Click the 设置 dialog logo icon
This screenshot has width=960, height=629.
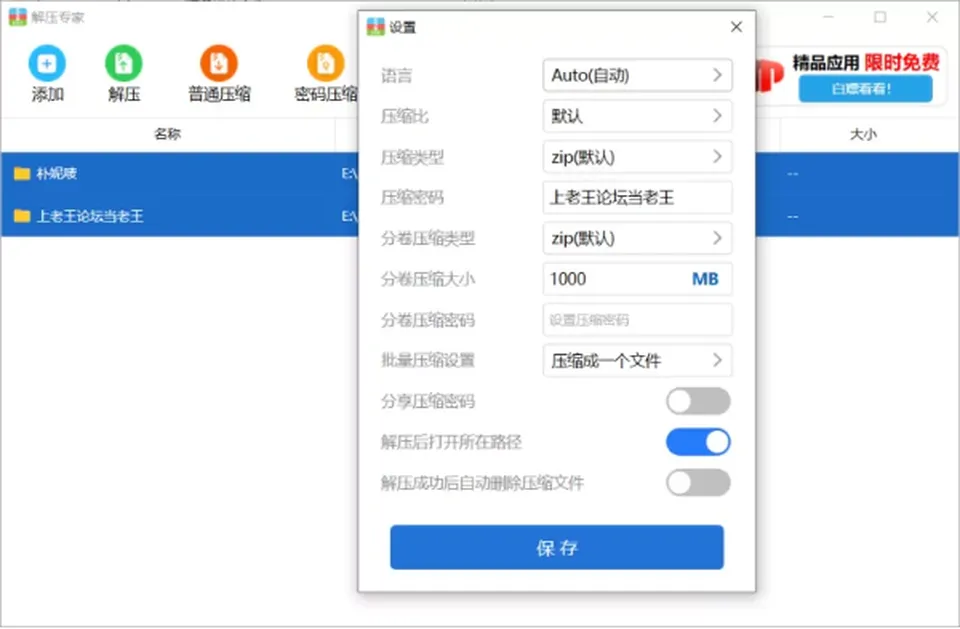tap(375, 27)
